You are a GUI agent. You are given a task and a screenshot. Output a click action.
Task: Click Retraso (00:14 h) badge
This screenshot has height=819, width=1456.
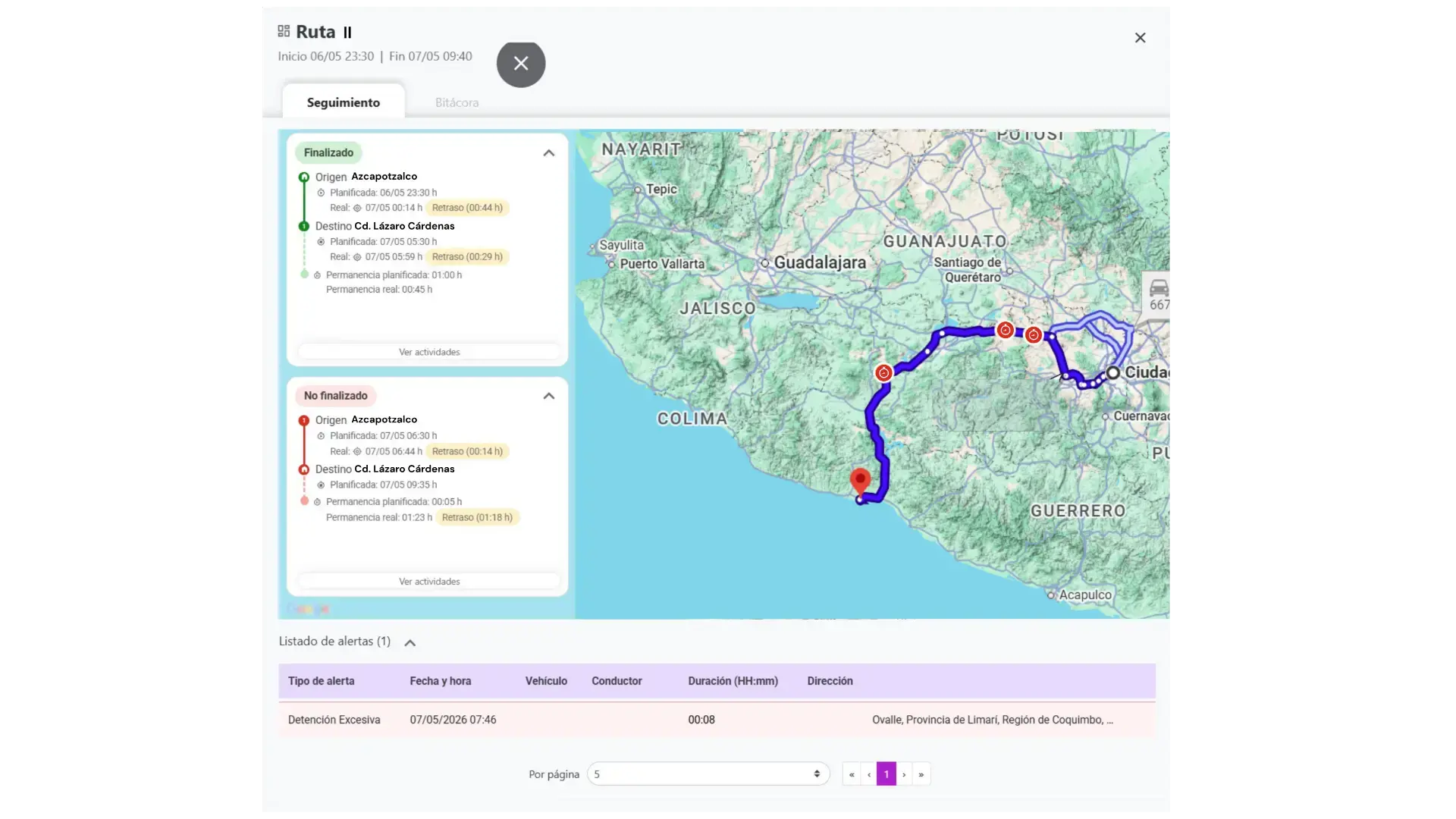click(x=467, y=451)
